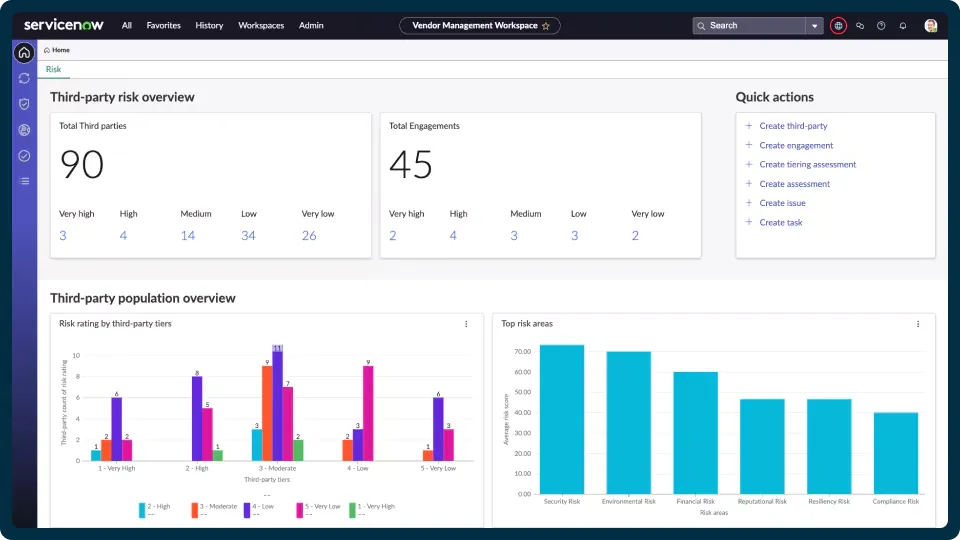
Task: Click the Create third-party link
Action: pyautogui.click(x=793, y=126)
